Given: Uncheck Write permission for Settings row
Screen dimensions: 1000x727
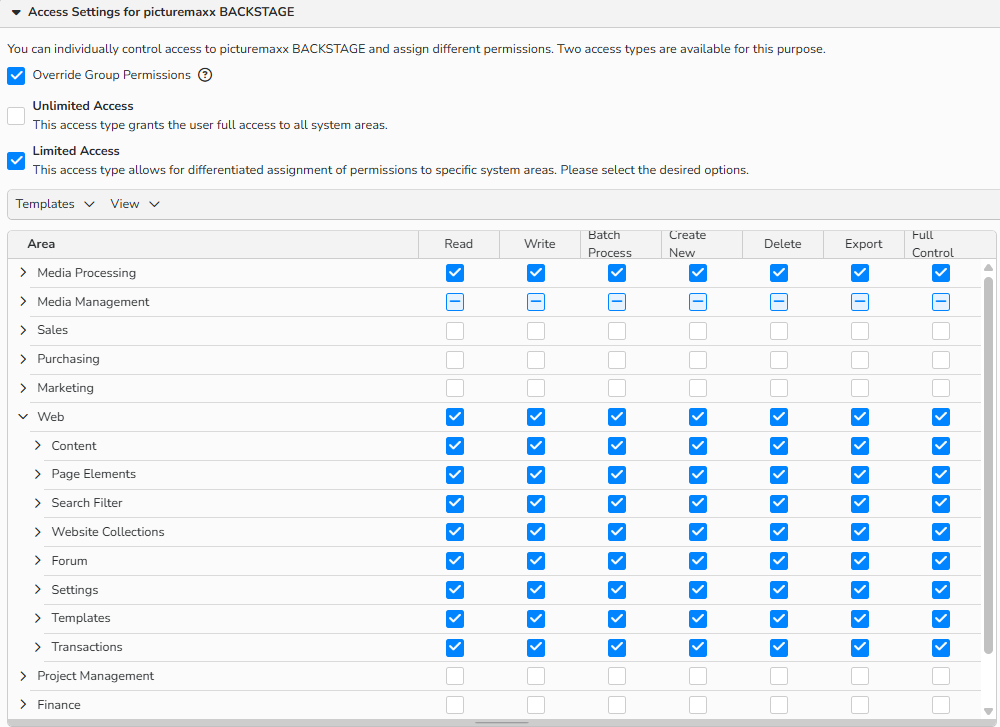Looking at the screenshot, I should 536,590.
